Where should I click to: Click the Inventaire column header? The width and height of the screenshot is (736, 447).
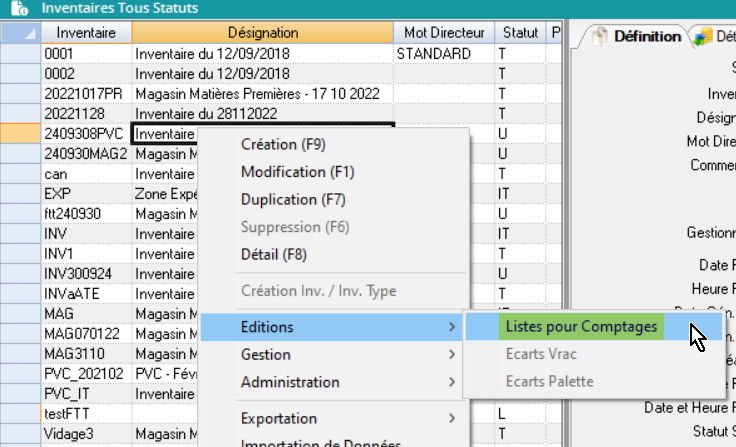tap(86, 34)
